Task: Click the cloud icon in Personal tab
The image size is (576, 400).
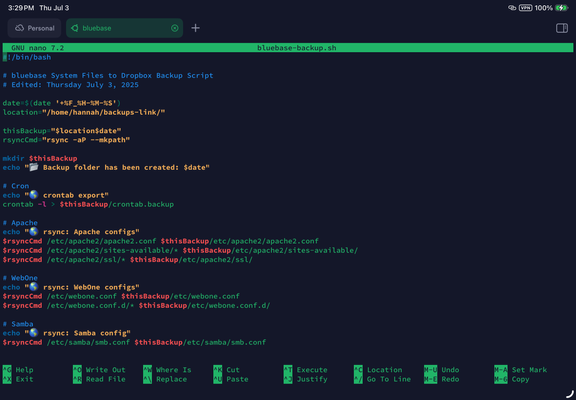Action: [x=19, y=28]
